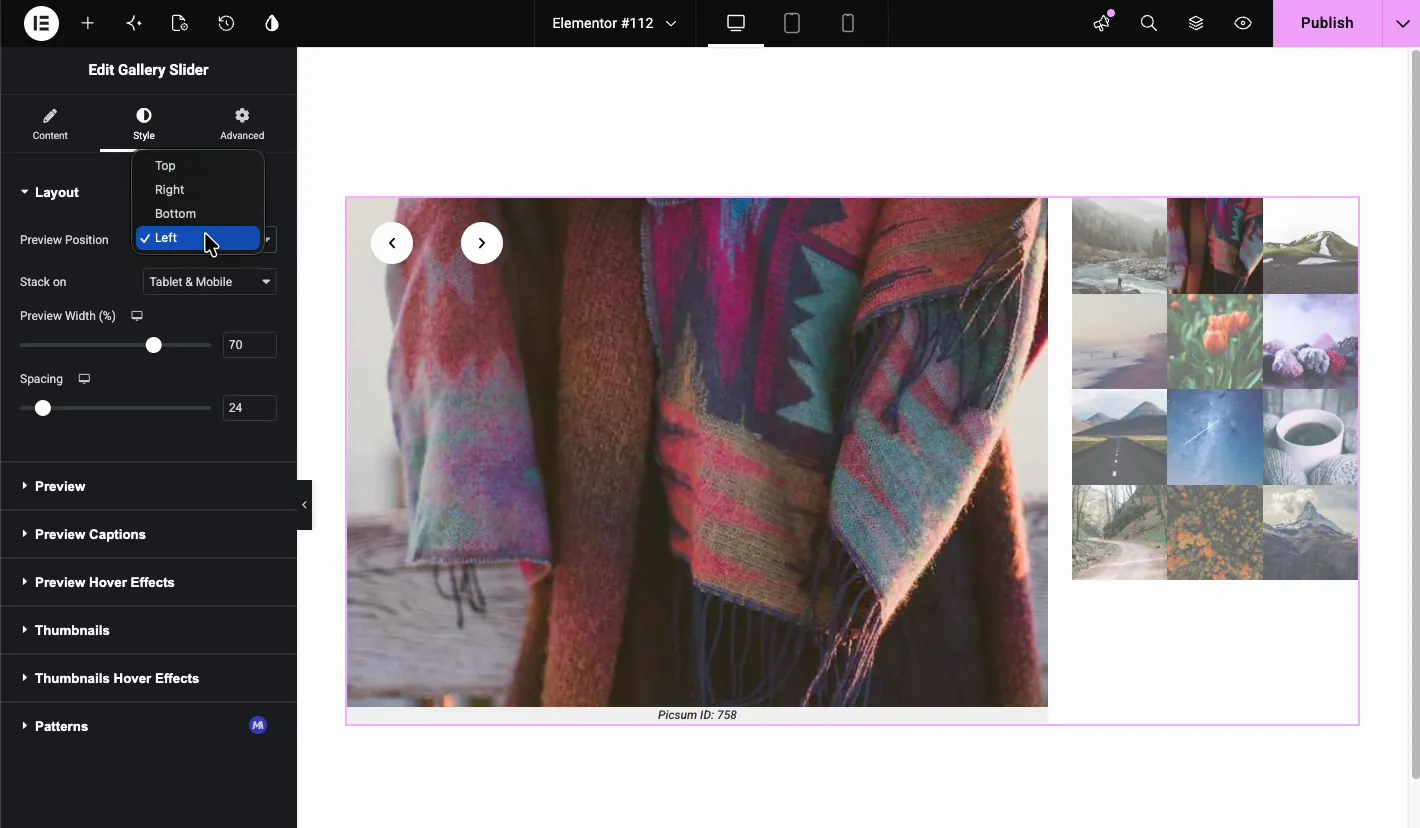Open the Publish options arrow
The height and width of the screenshot is (828, 1420).
(1401, 23)
